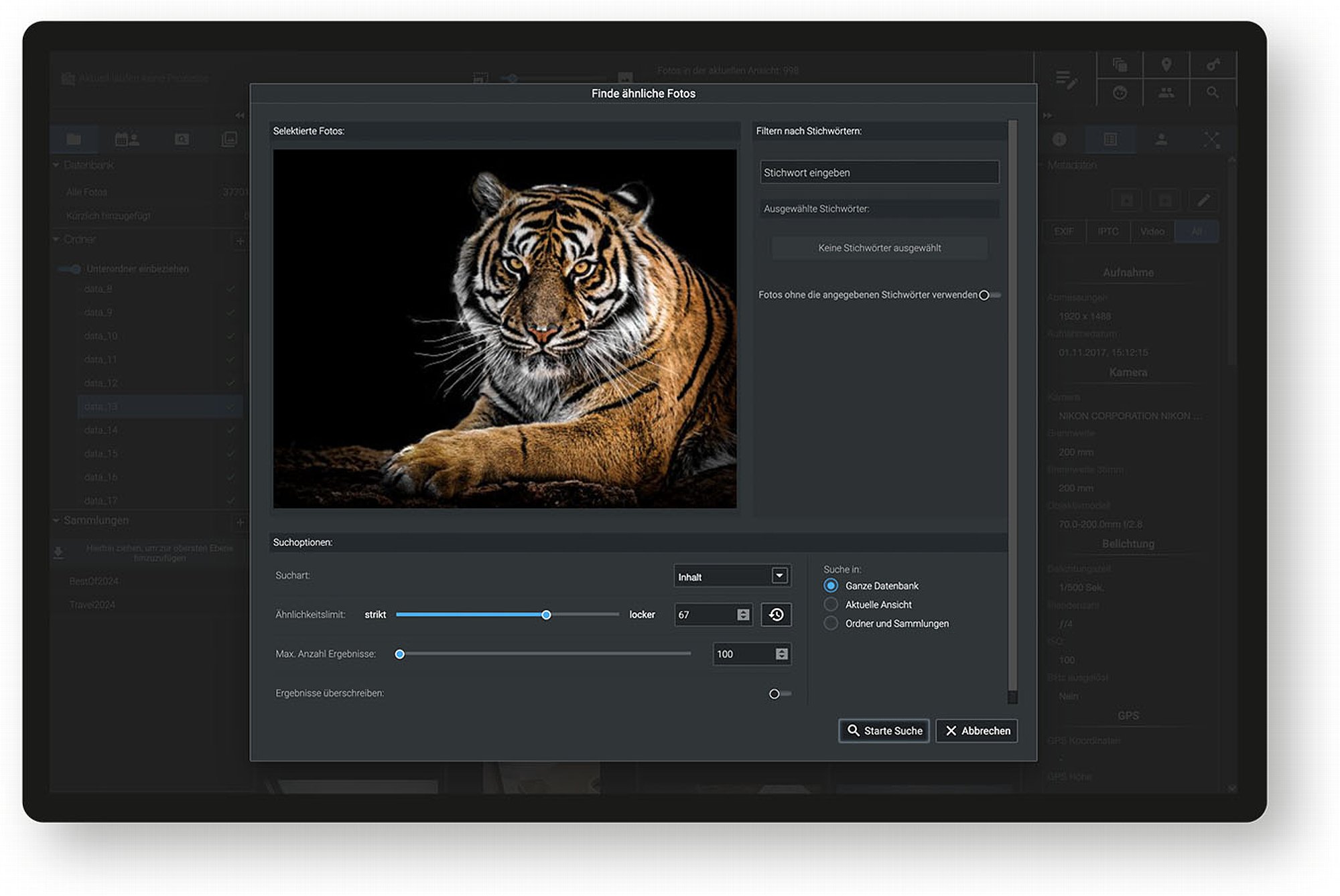Switch to the Video metadata tab

pos(1152,232)
